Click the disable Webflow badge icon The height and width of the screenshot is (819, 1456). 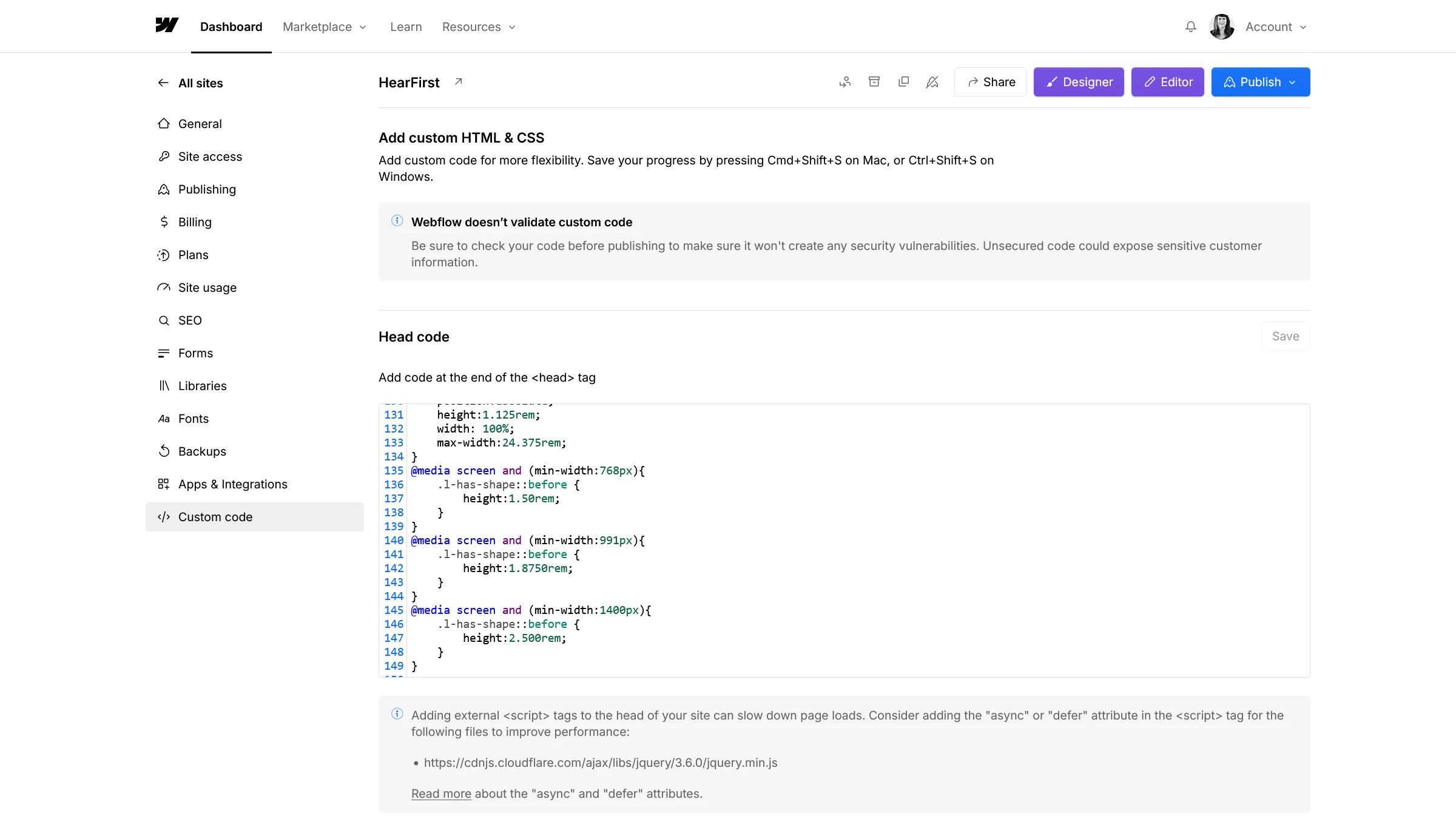click(932, 82)
